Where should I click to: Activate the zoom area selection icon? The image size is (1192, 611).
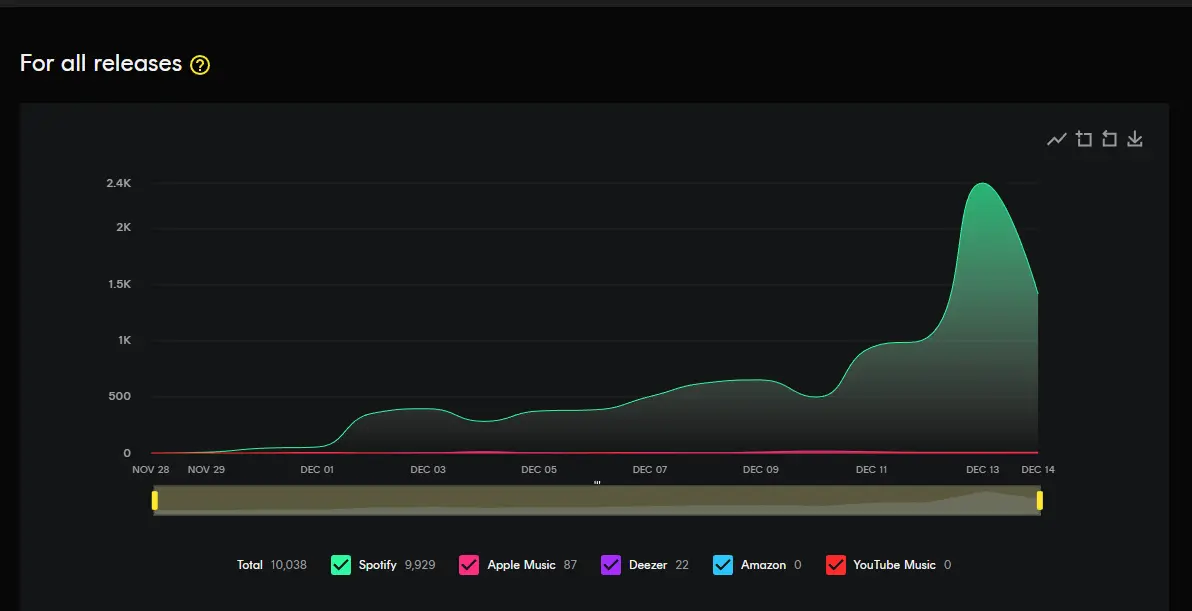[1083, 139]
